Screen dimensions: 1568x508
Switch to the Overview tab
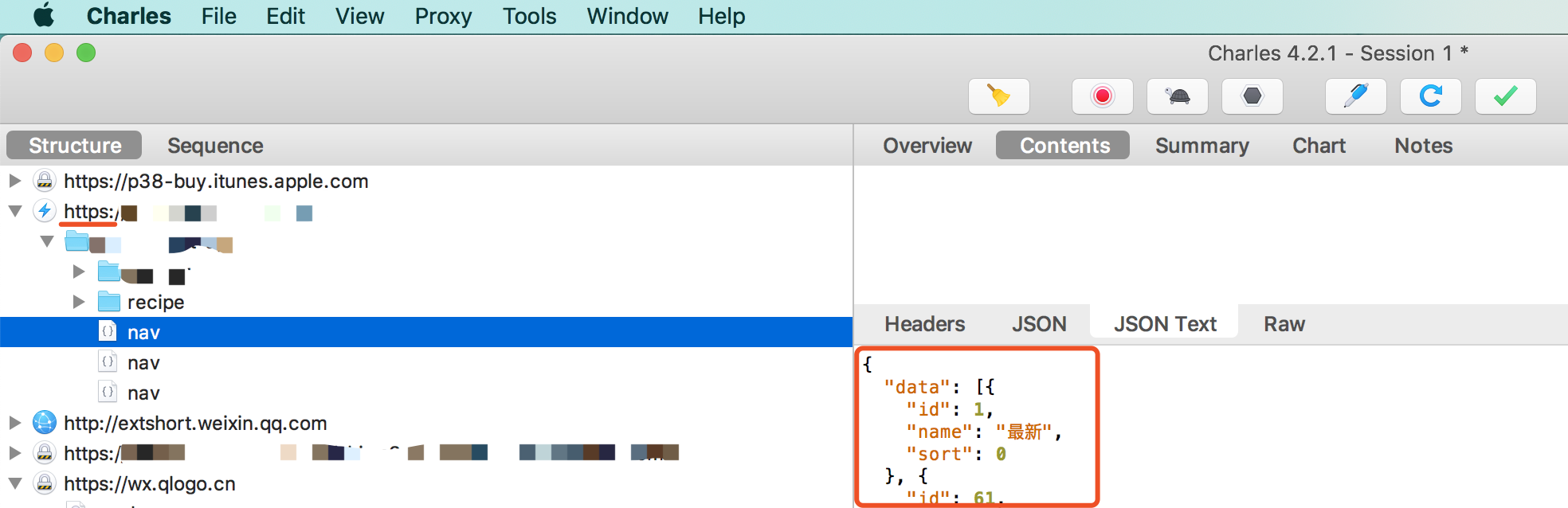coord(927,146)
